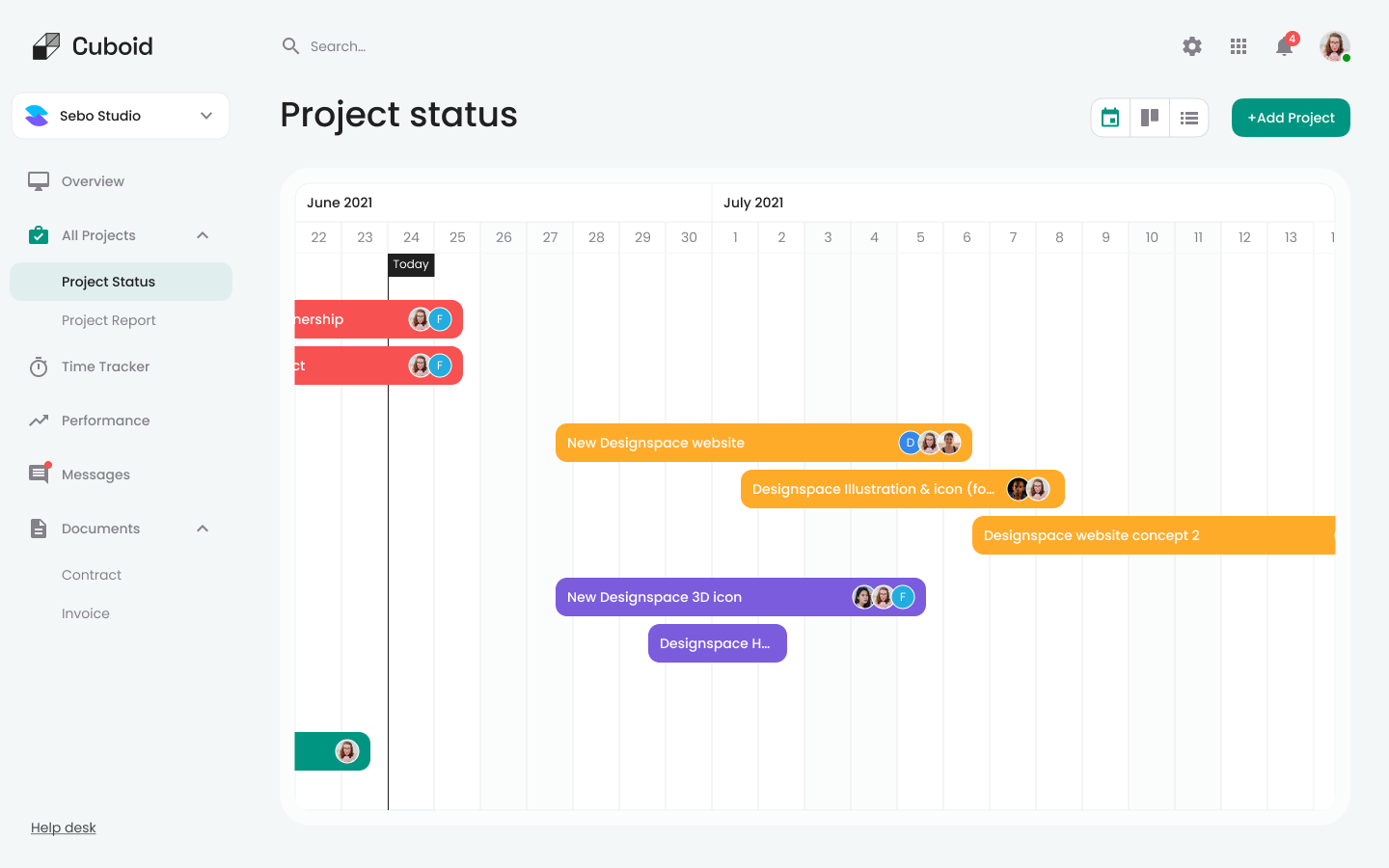Open the Help desk link

pos(63,827)
